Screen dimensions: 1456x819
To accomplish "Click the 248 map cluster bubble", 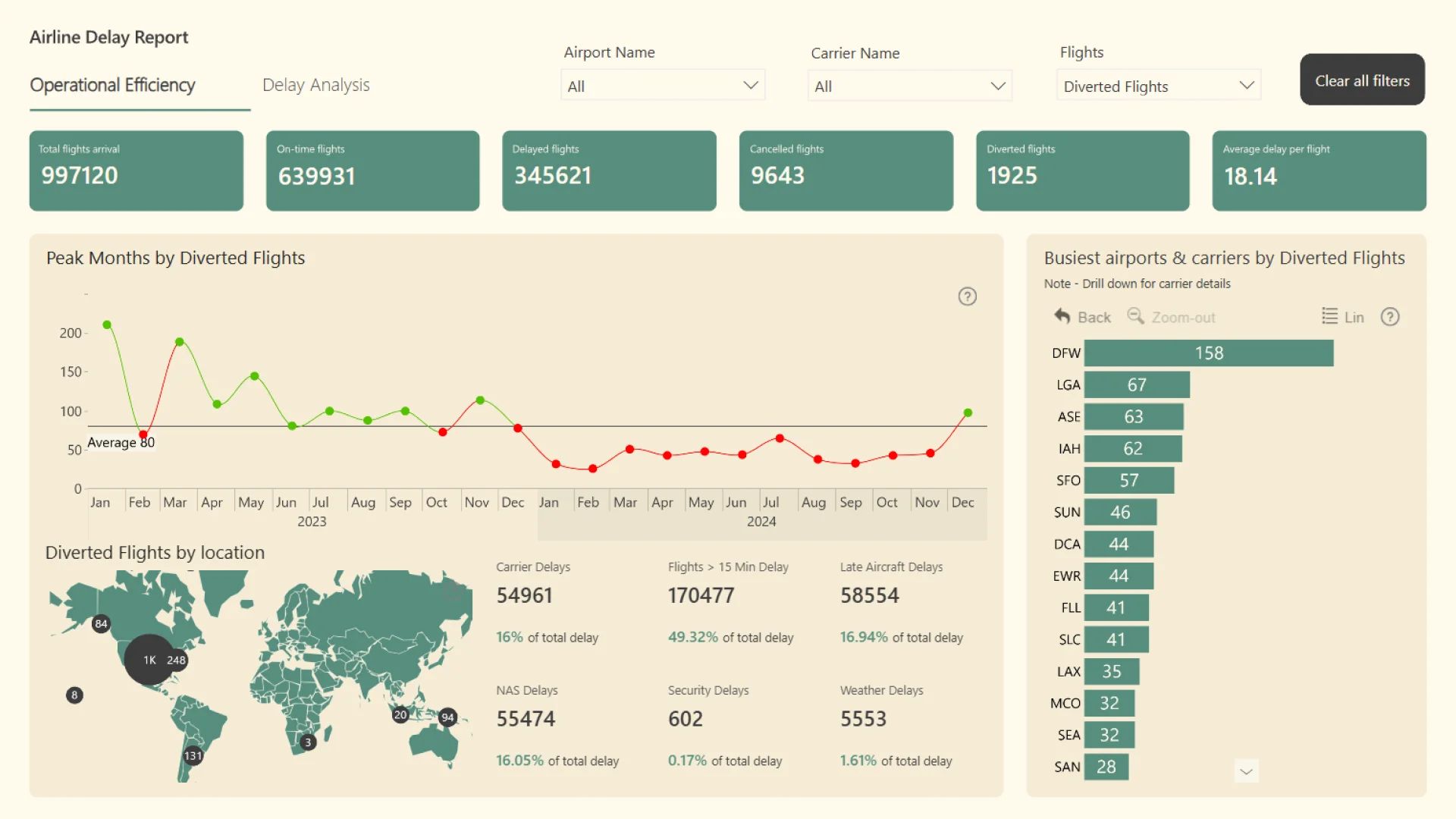I will (x=177, y=660).
